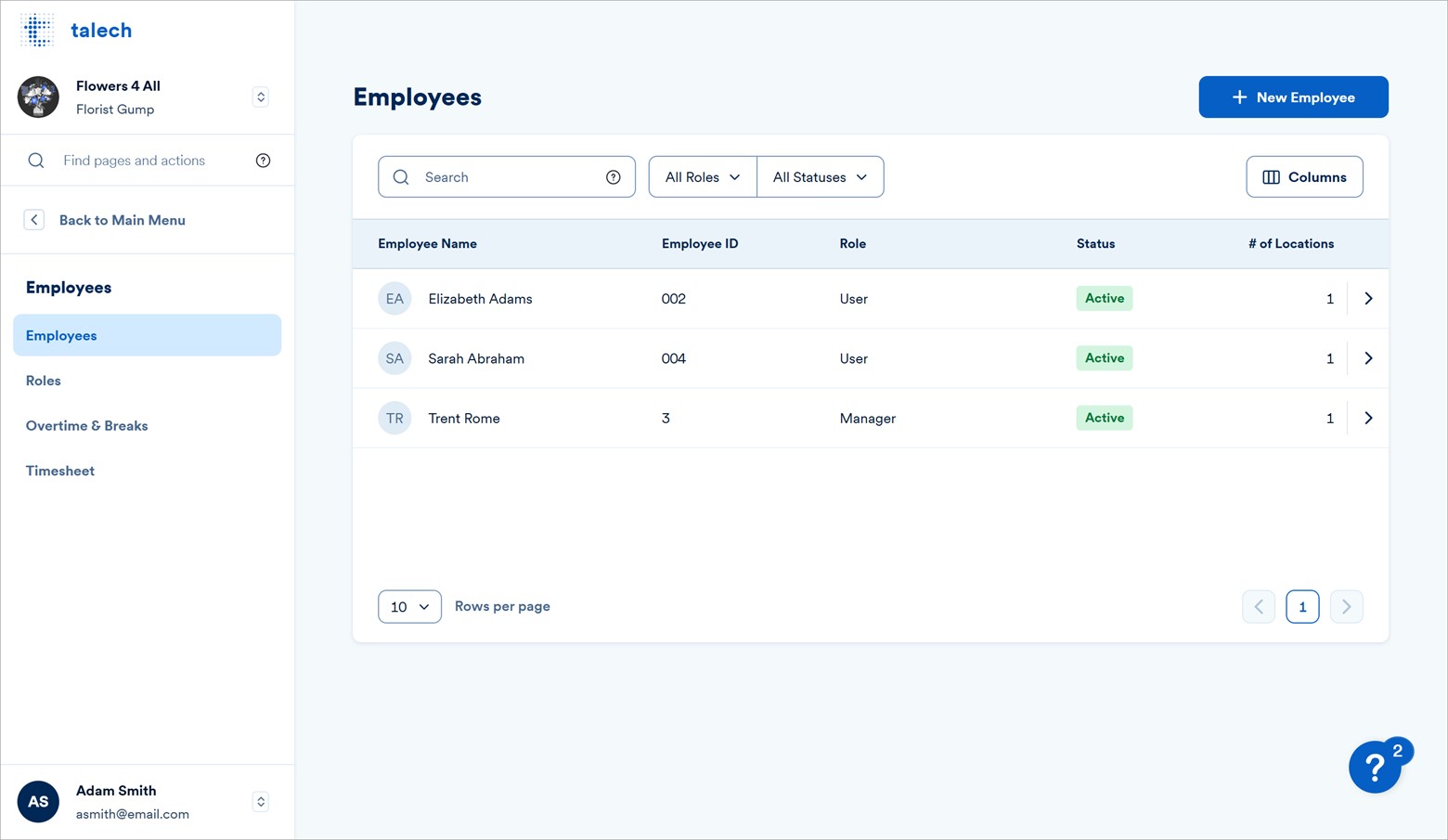The width and height of the screenshot is (1448, 840).
Task: Click the AS avatar for Adam Smith
Action: tap(38, 801)
